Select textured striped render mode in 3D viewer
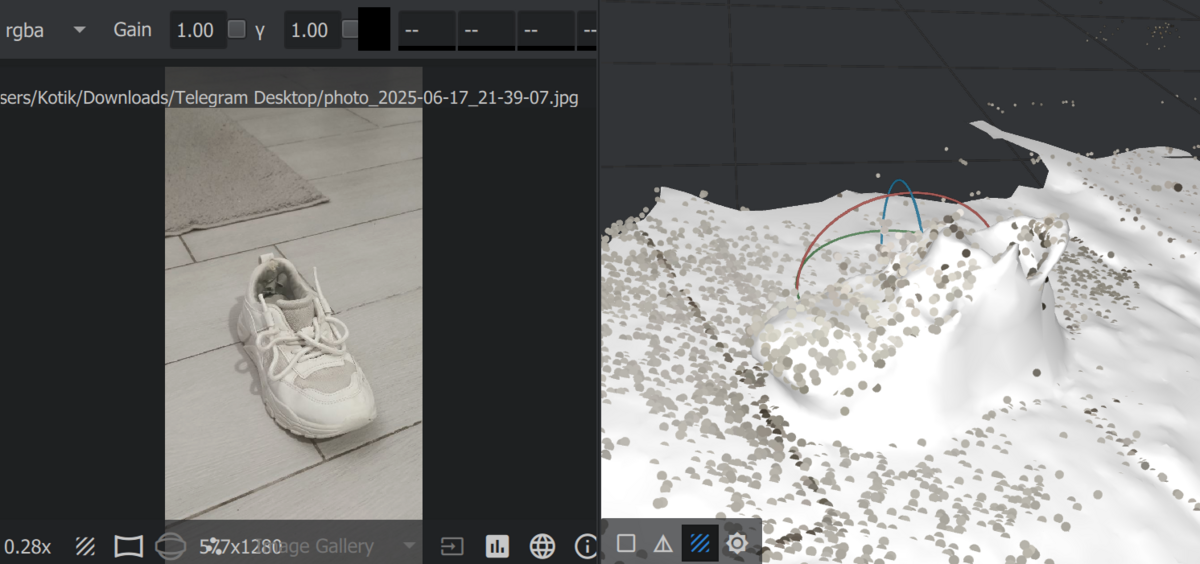Screen dimensions: 1200x564 point(700,543)
